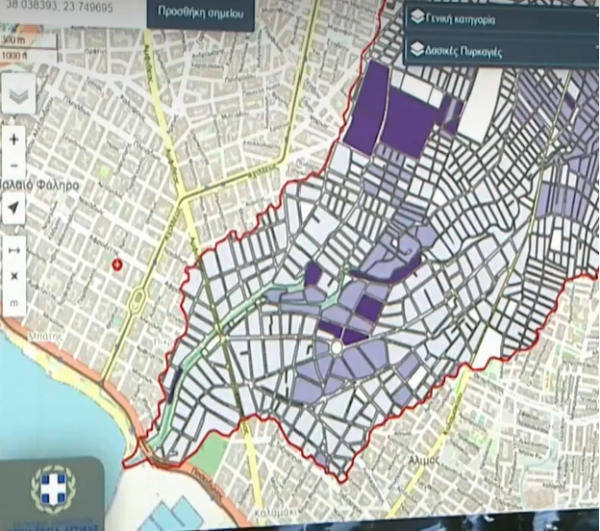Click the layers icon beside Δασικές Πυρκαγιές
Viewport: 600px width, 531px height.
click(x=418, y=49)
